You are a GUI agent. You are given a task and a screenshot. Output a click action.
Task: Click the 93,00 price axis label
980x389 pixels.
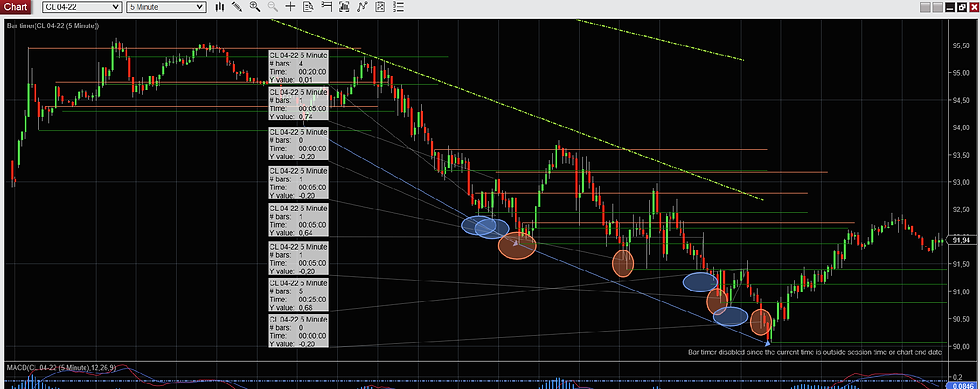(x=960, y=182)
